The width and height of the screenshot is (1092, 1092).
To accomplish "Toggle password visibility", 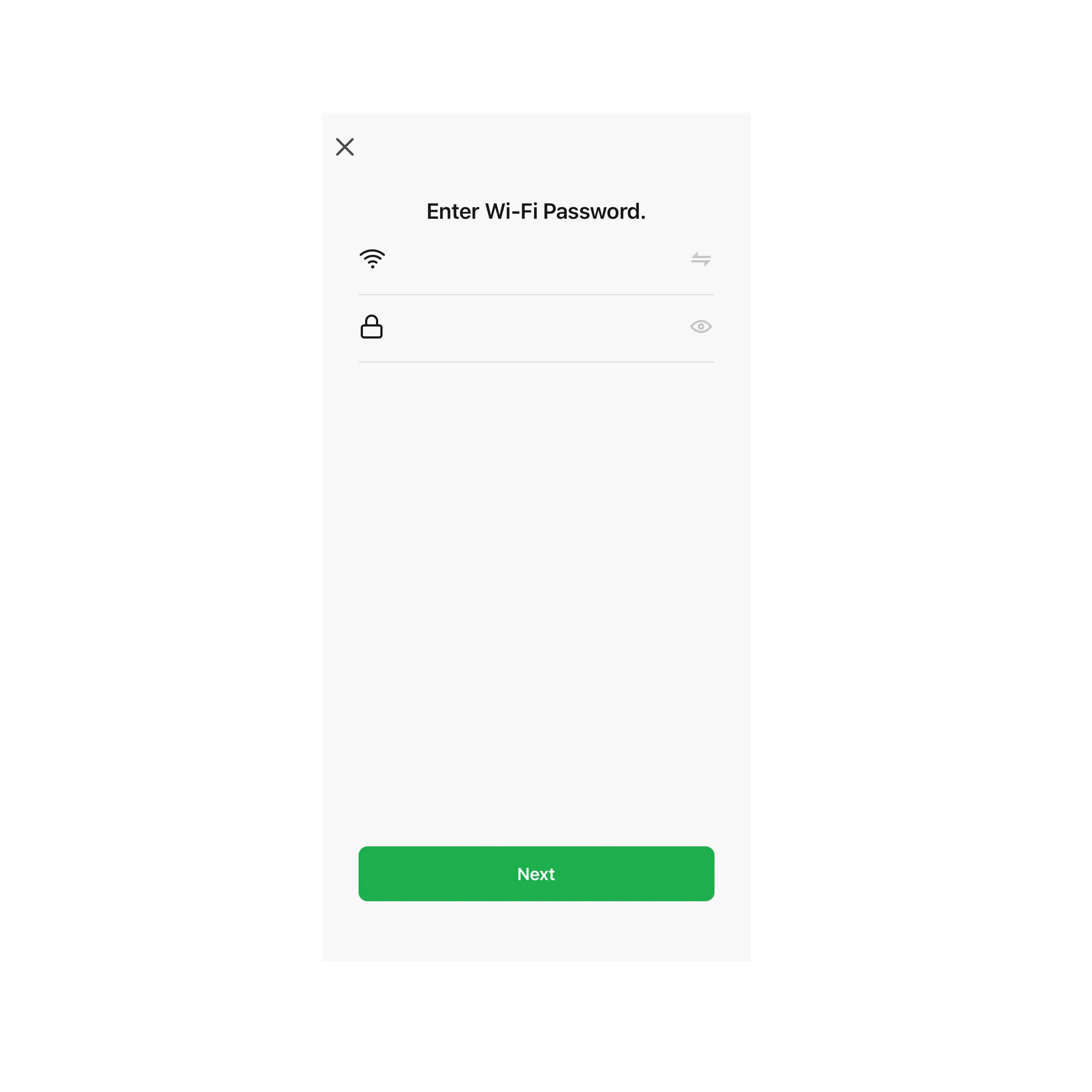I will tap(701, 327).
